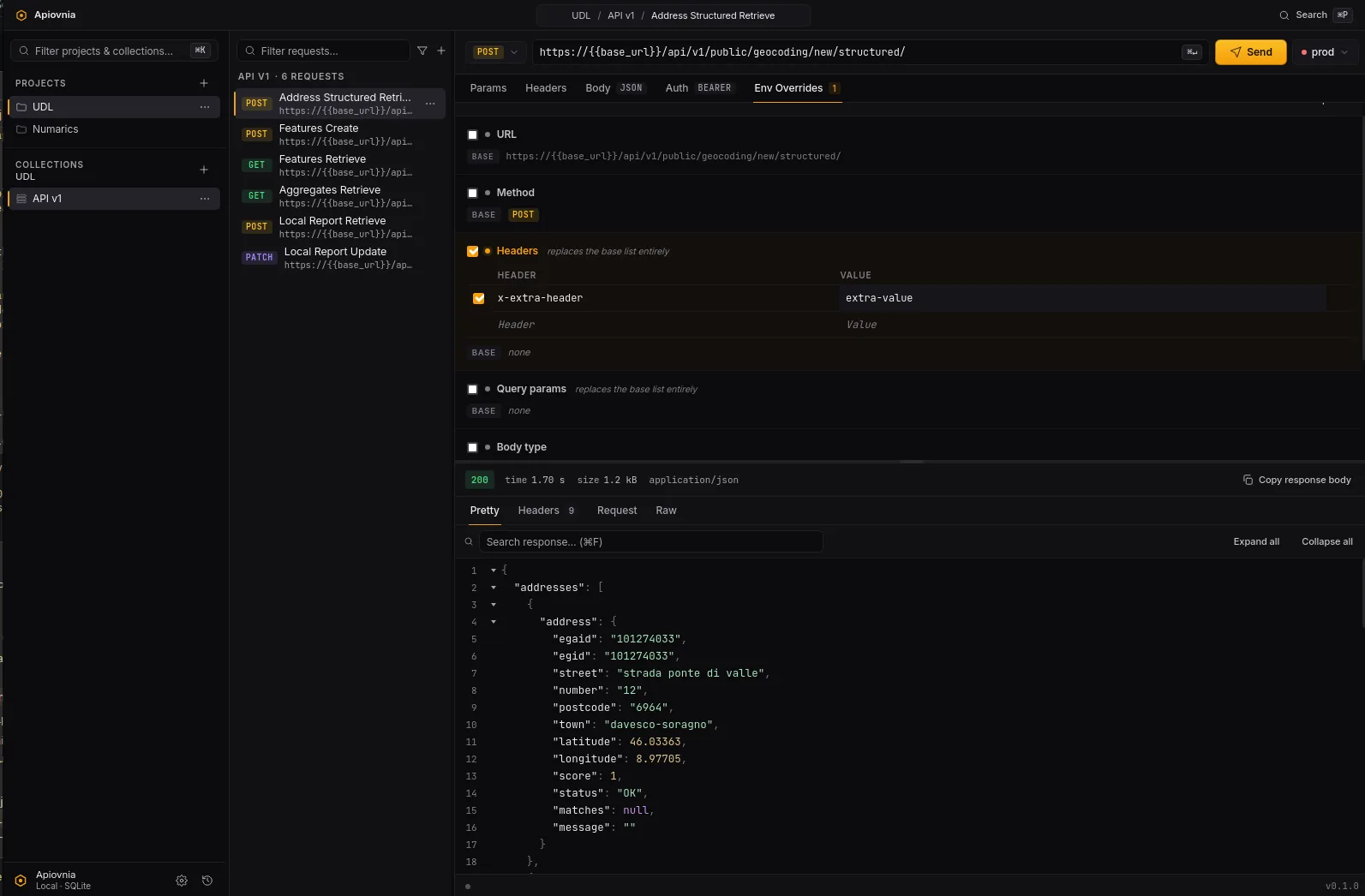1365x896 pixels.
Task: Click the response search magnifier icon
Action: pos(469,542)
